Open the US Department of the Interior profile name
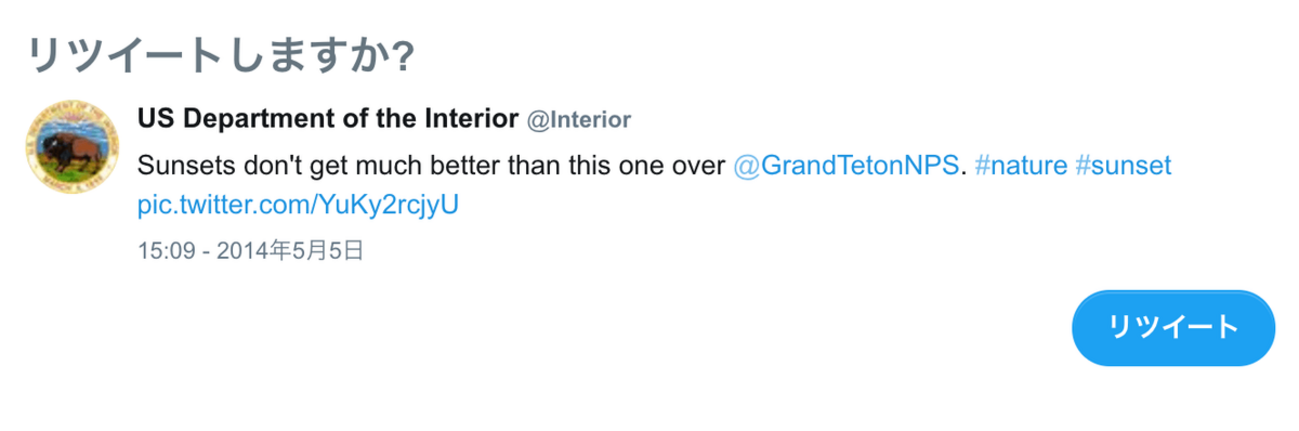This screenshot has width=1299, height=431. coord(327,119)
